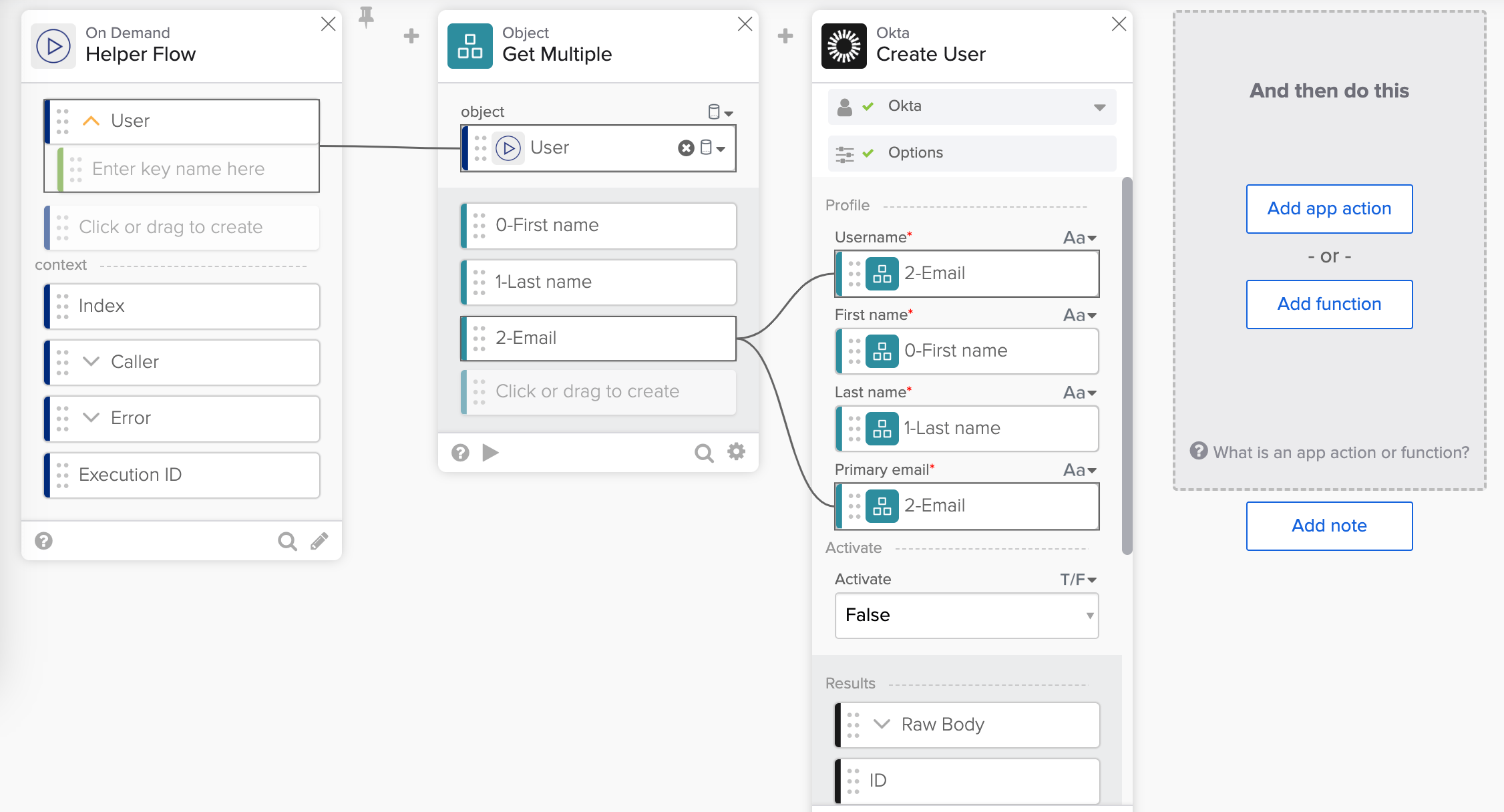The width and height of the screenshot is (1504, 812).
Task: Click search icon on Helper Flow card
Action: click(287, 541)
